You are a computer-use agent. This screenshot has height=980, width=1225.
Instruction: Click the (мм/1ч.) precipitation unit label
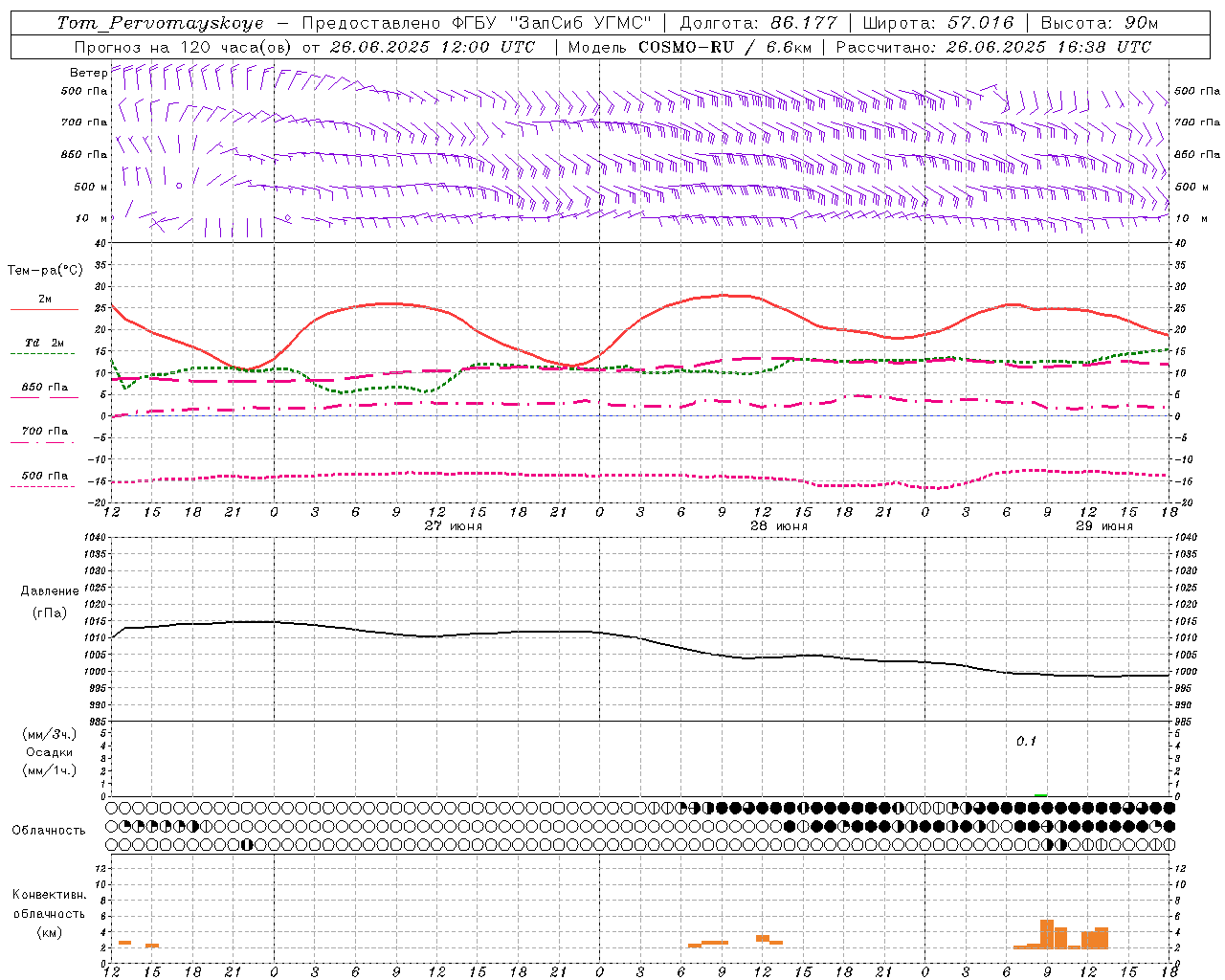click(x=50, y=770)
